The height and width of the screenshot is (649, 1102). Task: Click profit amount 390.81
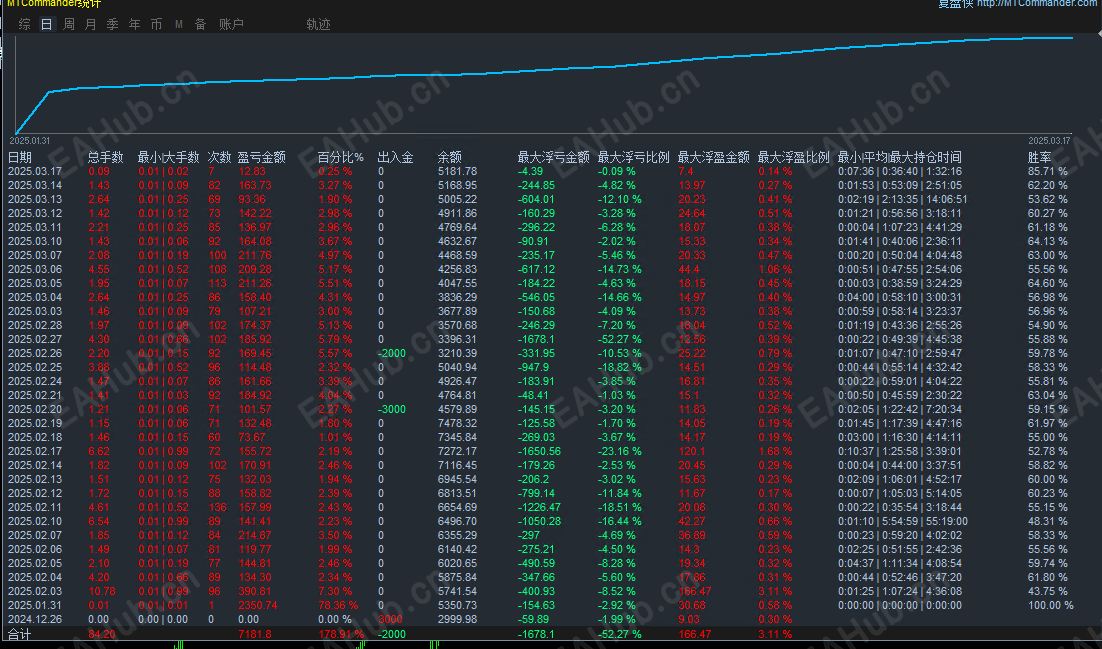point(254,591)
